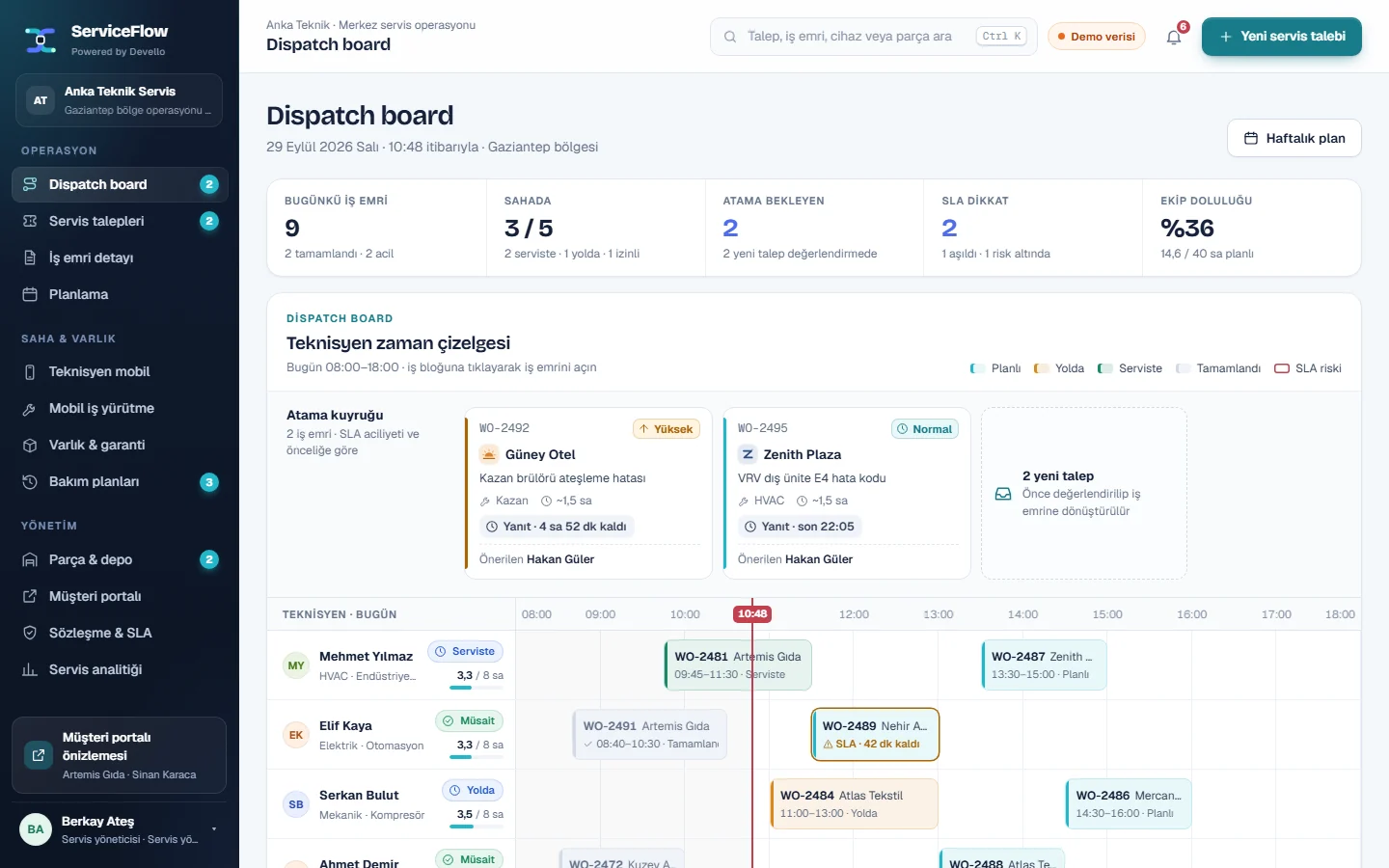
Task: Open Dispatch board in sidebar
Action: (x=120, y=184)
